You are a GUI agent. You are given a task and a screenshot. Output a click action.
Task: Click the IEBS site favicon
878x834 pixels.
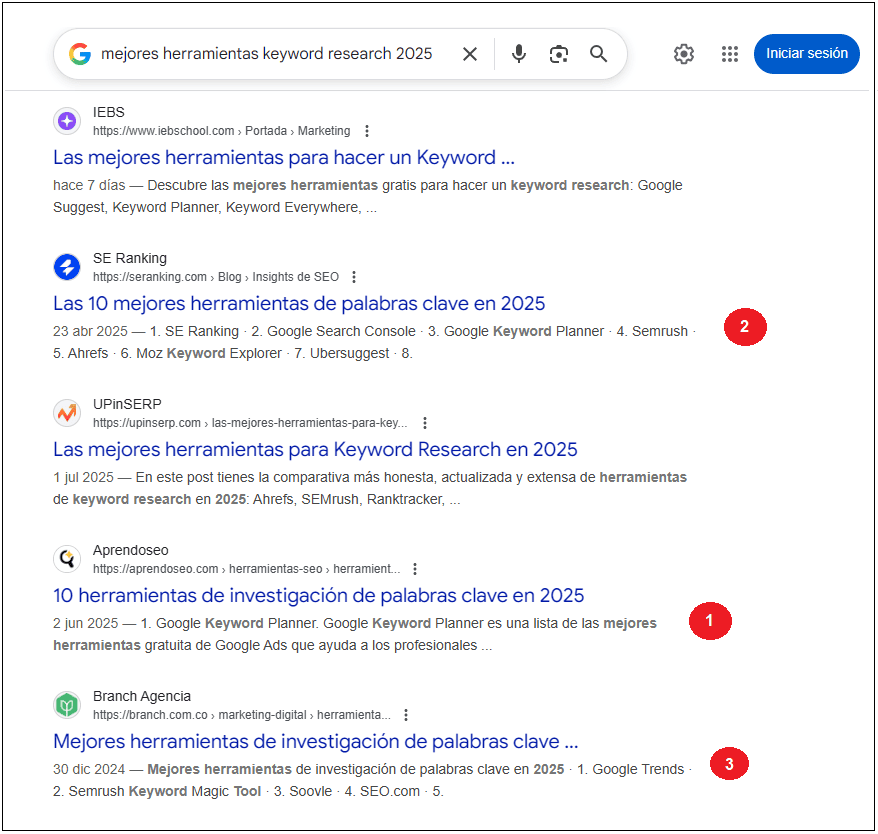[66, 120]
